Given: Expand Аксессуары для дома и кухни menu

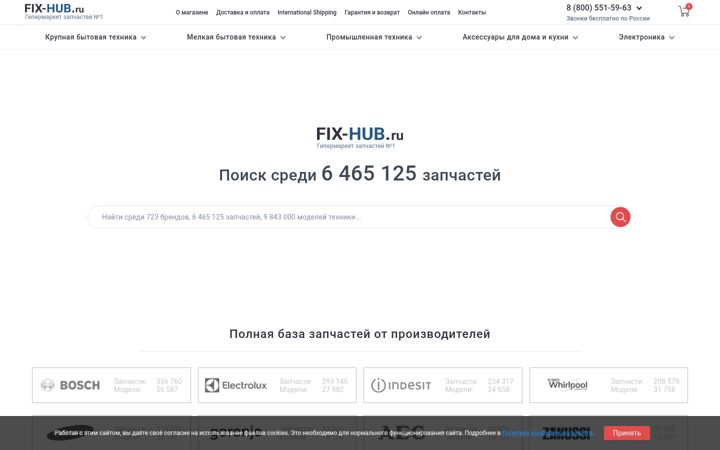Looking at the screenshot, I should coord(520,37).
